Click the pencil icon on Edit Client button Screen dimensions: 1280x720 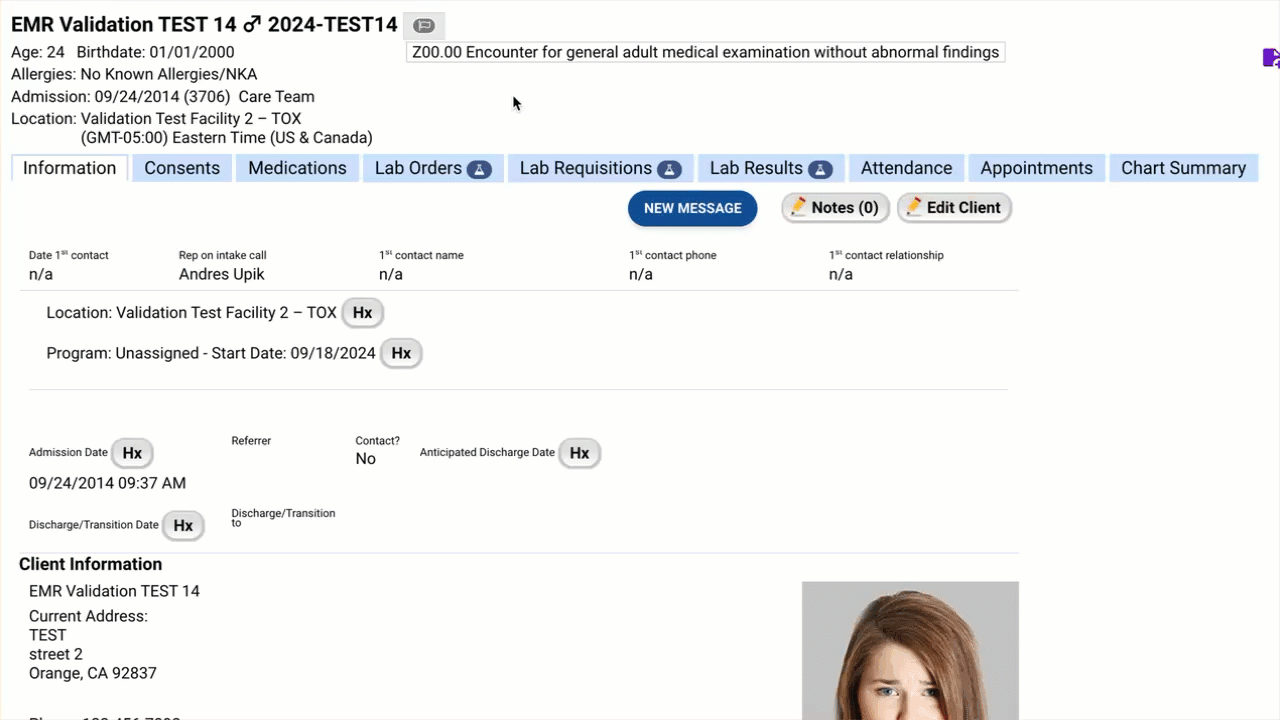913,207
